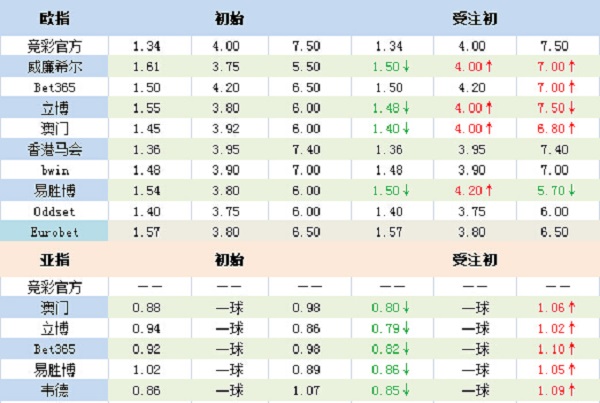Click green 0.79↓ in the 亚指 立博 row
Image resolution: width=600 pixels, height=403 pixels.
tap(390, 328)
